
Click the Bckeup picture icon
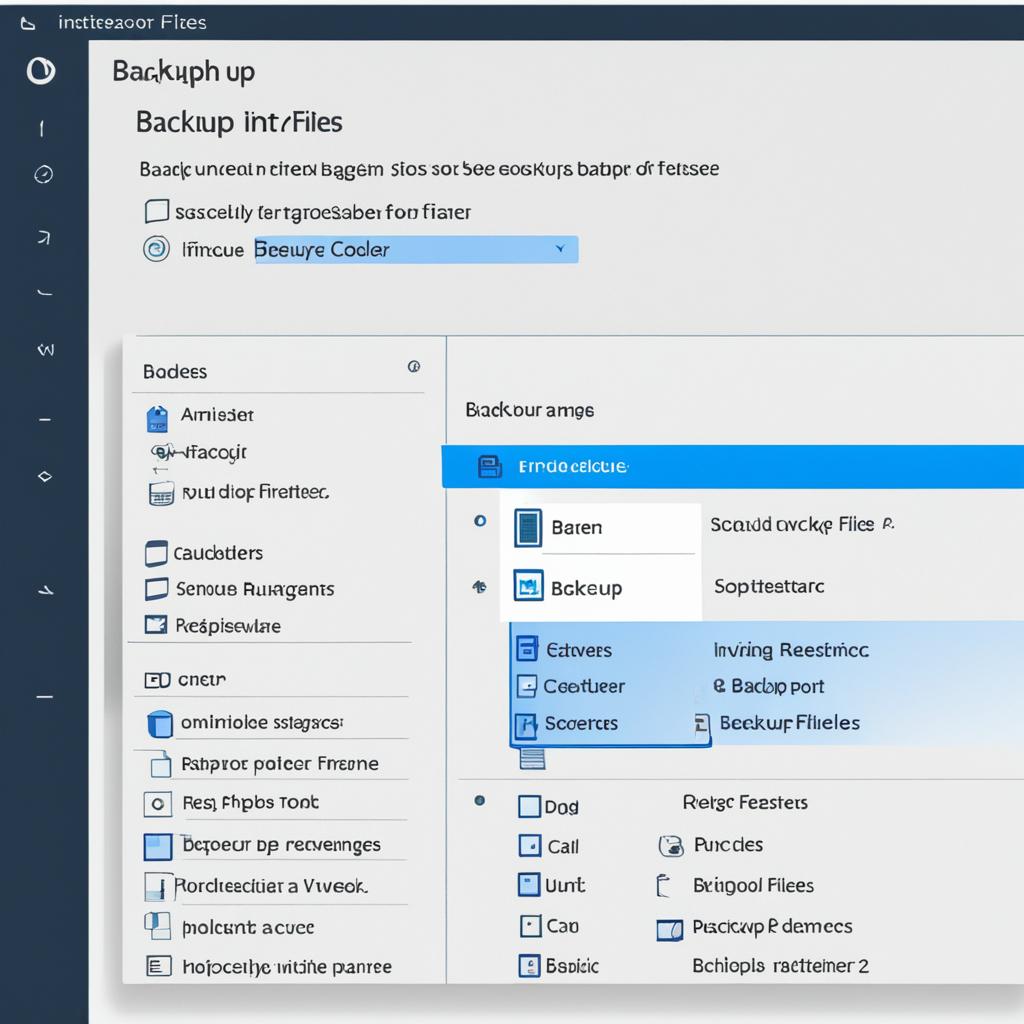(x=528, y=586)
